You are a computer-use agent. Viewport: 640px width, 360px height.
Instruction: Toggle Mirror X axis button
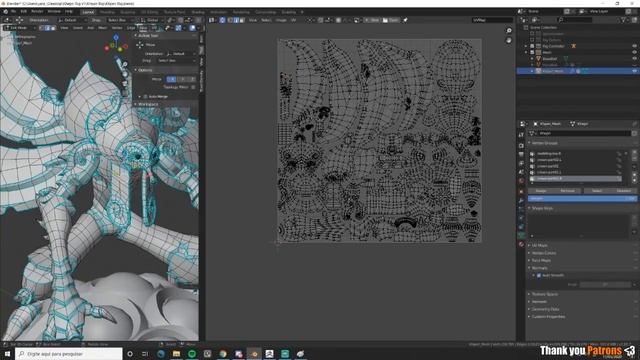[x=172, y=79]
